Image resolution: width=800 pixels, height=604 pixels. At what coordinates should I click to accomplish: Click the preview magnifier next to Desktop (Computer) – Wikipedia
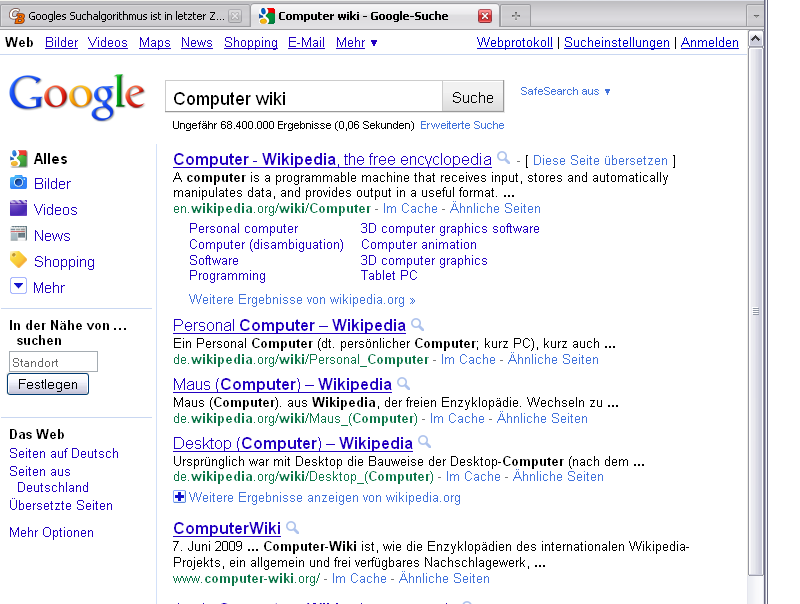tap(424, 442)
